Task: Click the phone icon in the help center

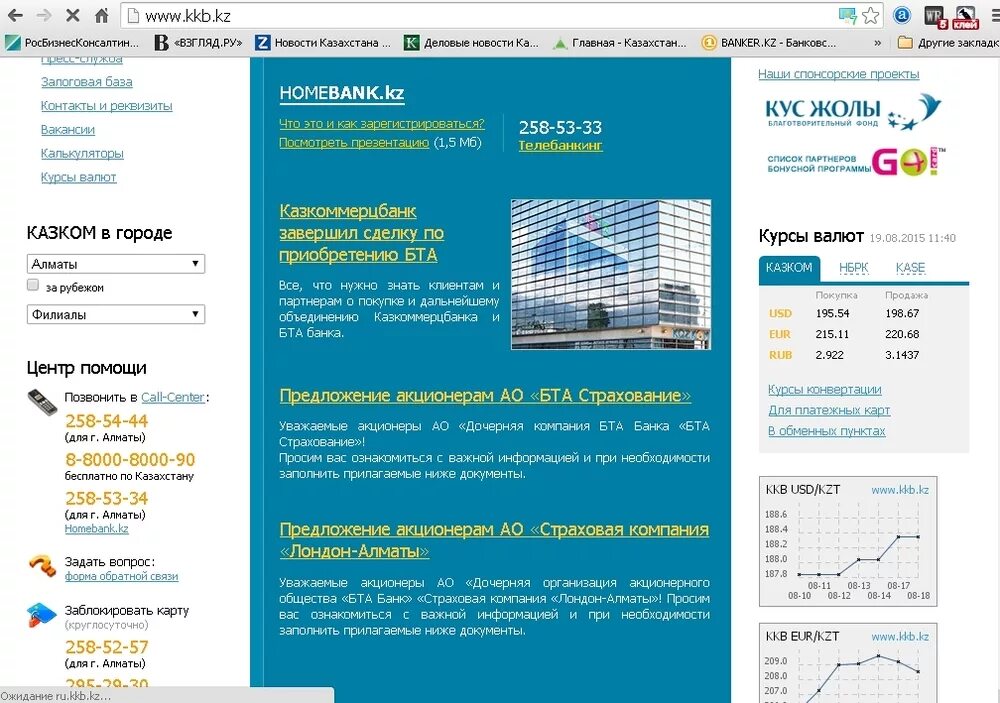Action: tap(42, 402)
